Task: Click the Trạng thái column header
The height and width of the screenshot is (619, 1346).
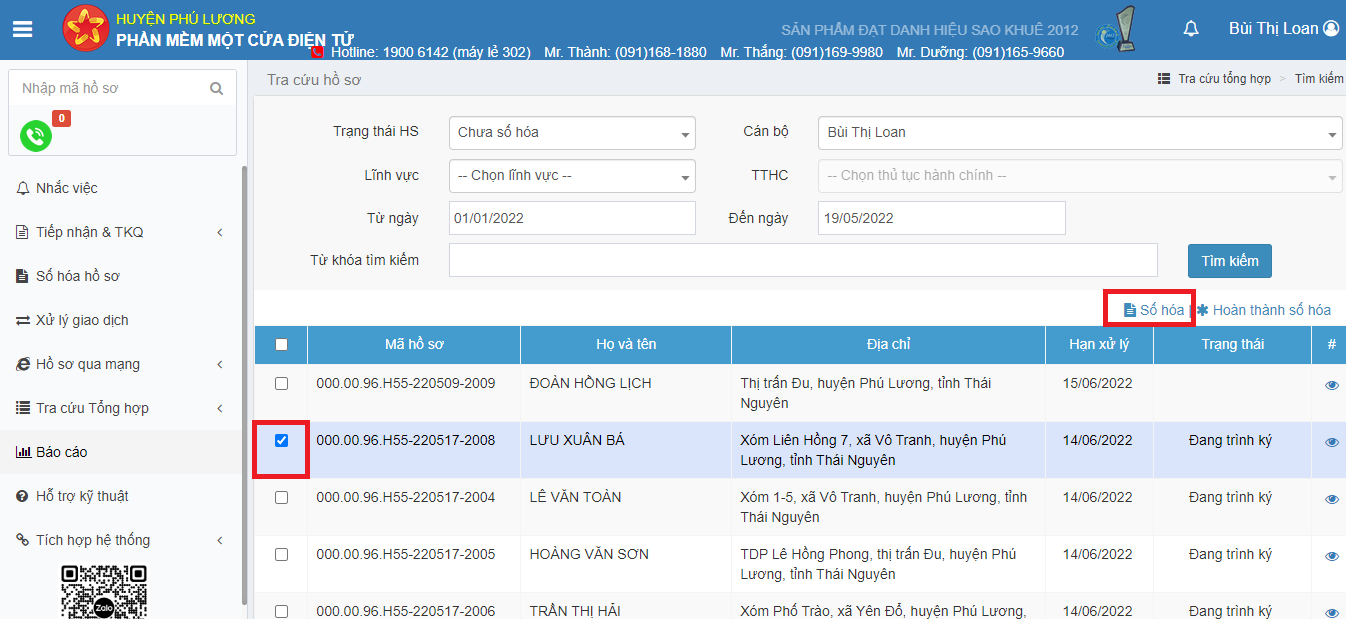Action: pyautogui.click(x=1232, y=344)
